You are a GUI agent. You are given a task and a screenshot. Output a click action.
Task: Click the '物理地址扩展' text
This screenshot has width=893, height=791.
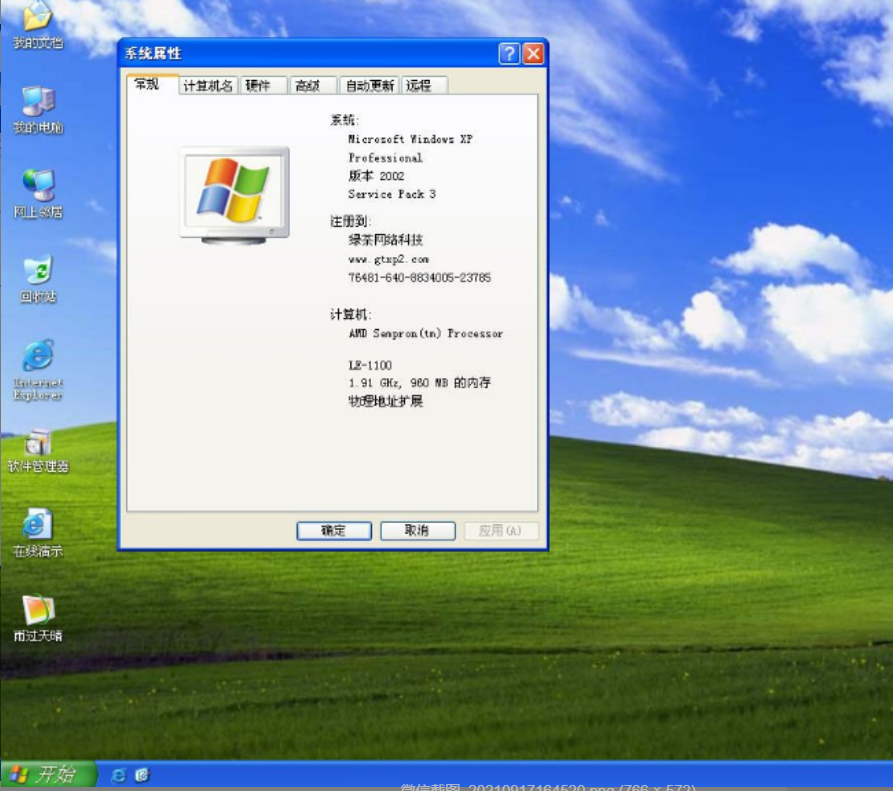point(386,401)
